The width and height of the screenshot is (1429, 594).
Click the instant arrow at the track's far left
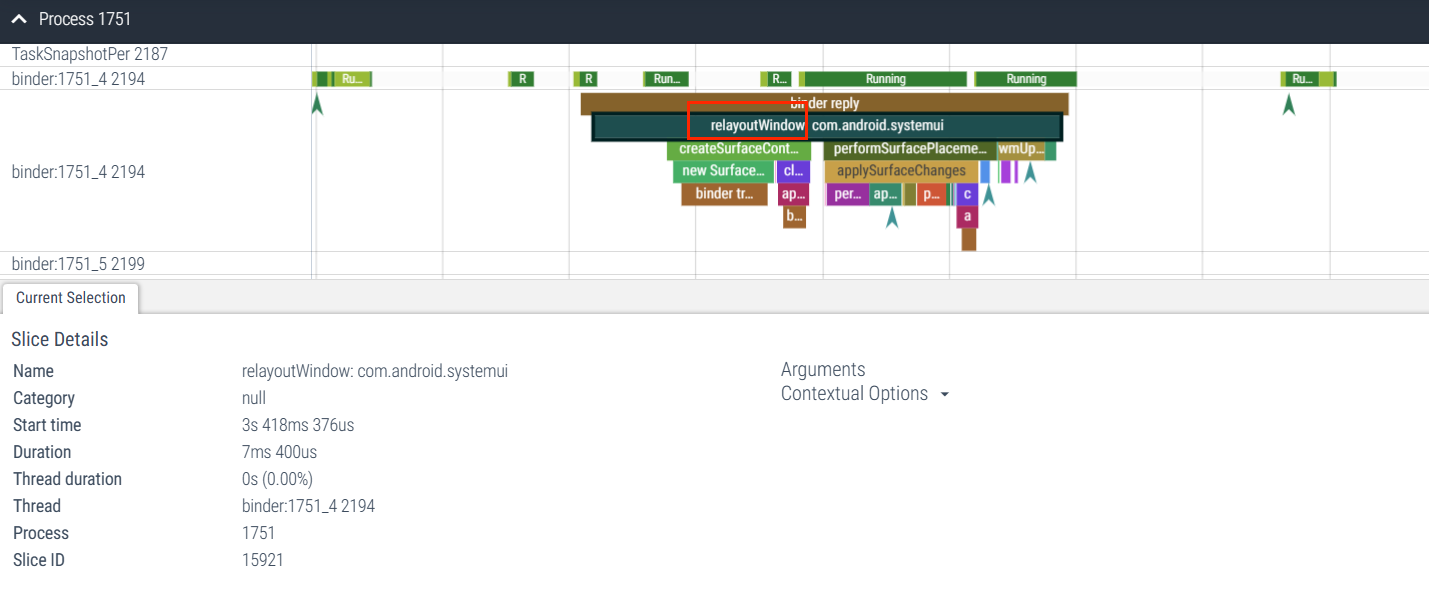point(317,104)
